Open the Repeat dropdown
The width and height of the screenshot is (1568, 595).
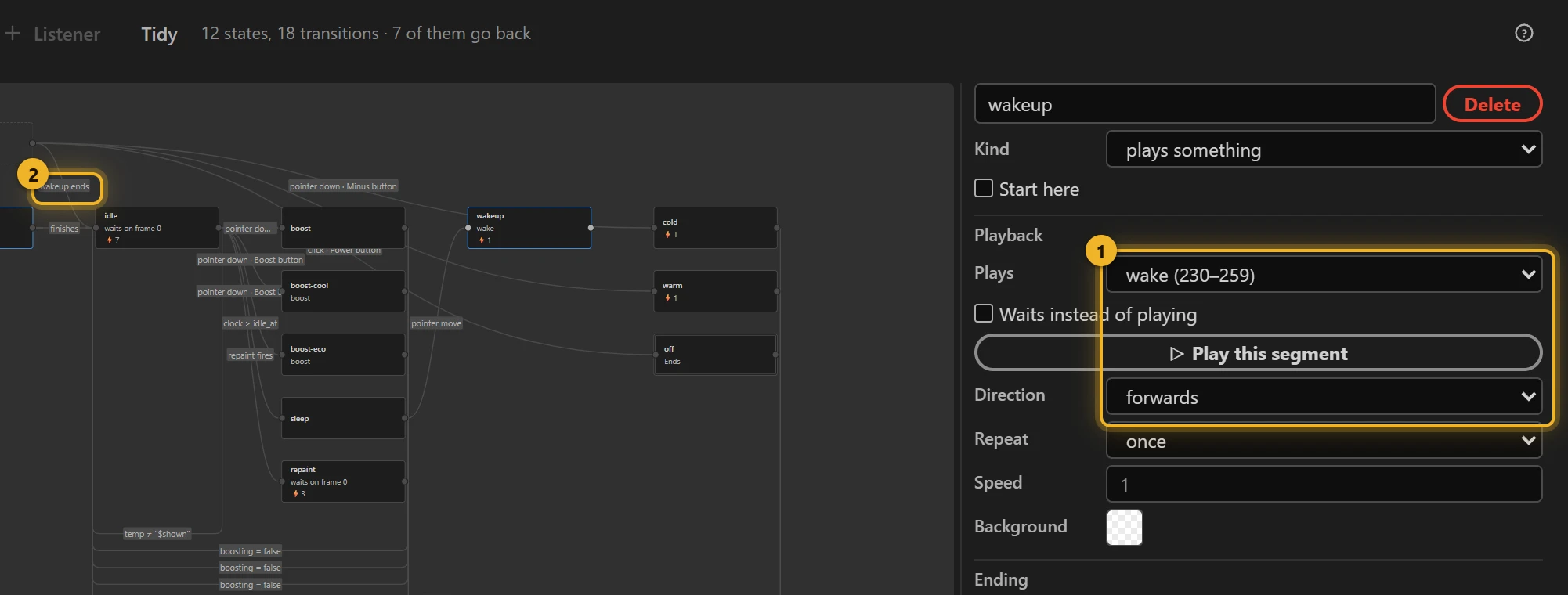point(1324,440)
